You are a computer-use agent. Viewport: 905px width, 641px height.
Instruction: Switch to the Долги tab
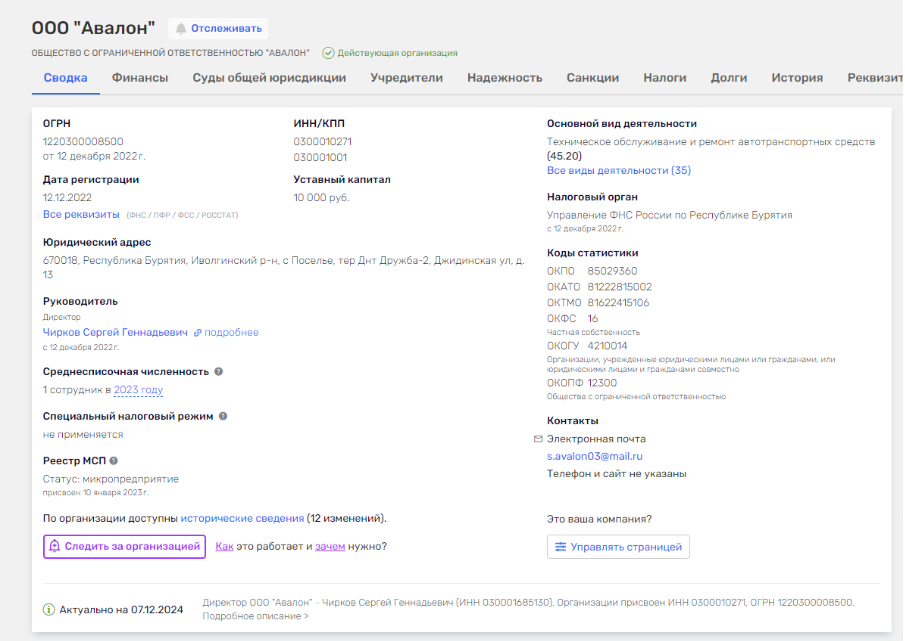[x=728, y=78]
